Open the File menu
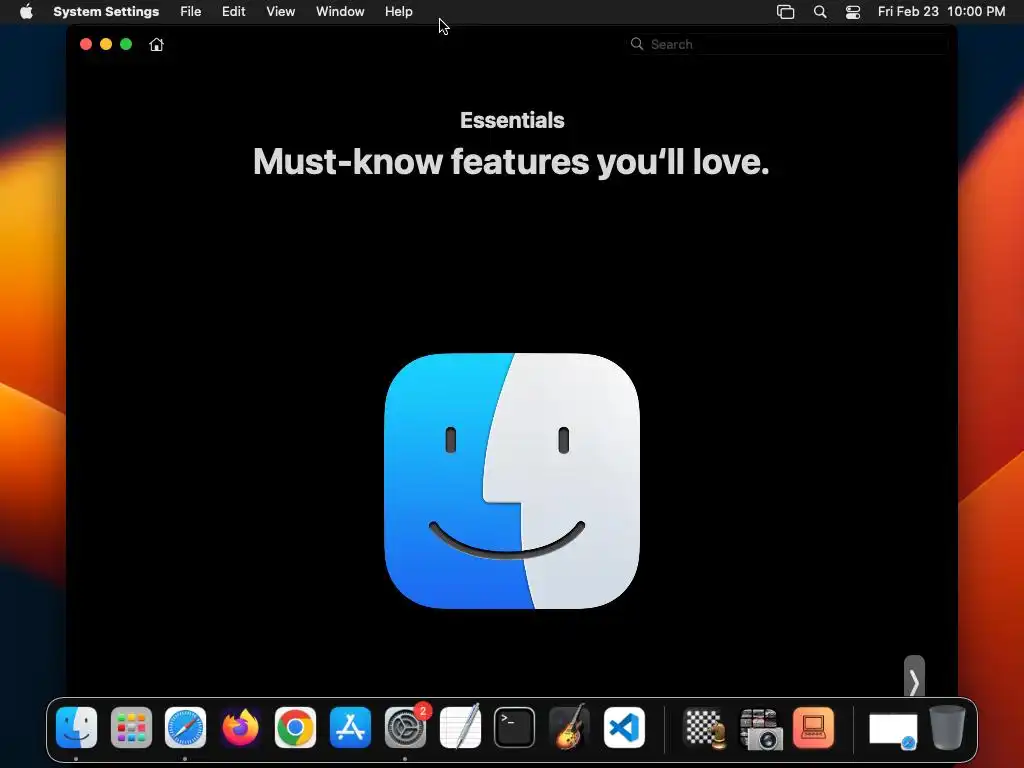This screenshot has height=768, width=1024. point(191,12)
